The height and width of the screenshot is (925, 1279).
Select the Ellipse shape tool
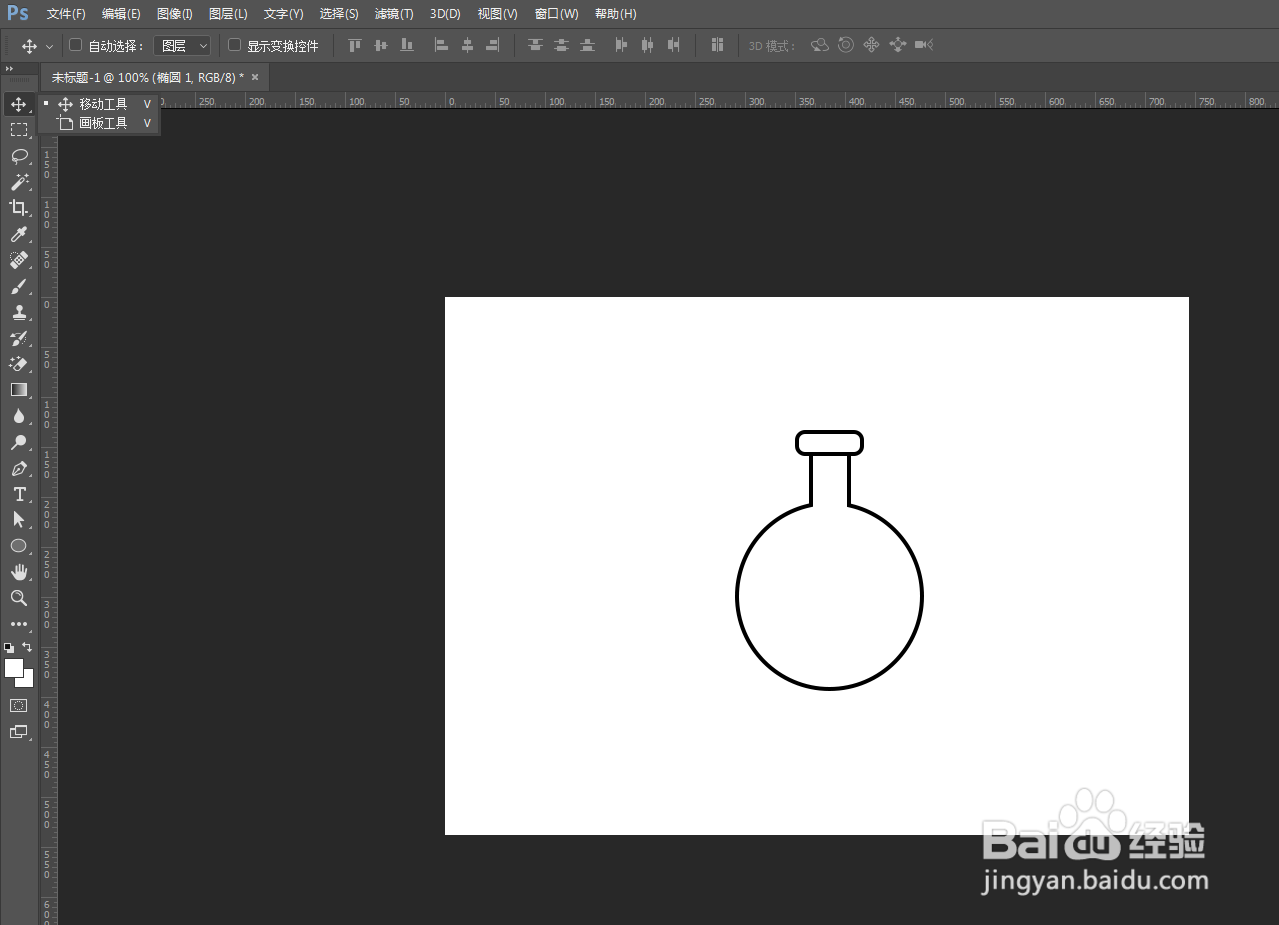click(18, 546)
